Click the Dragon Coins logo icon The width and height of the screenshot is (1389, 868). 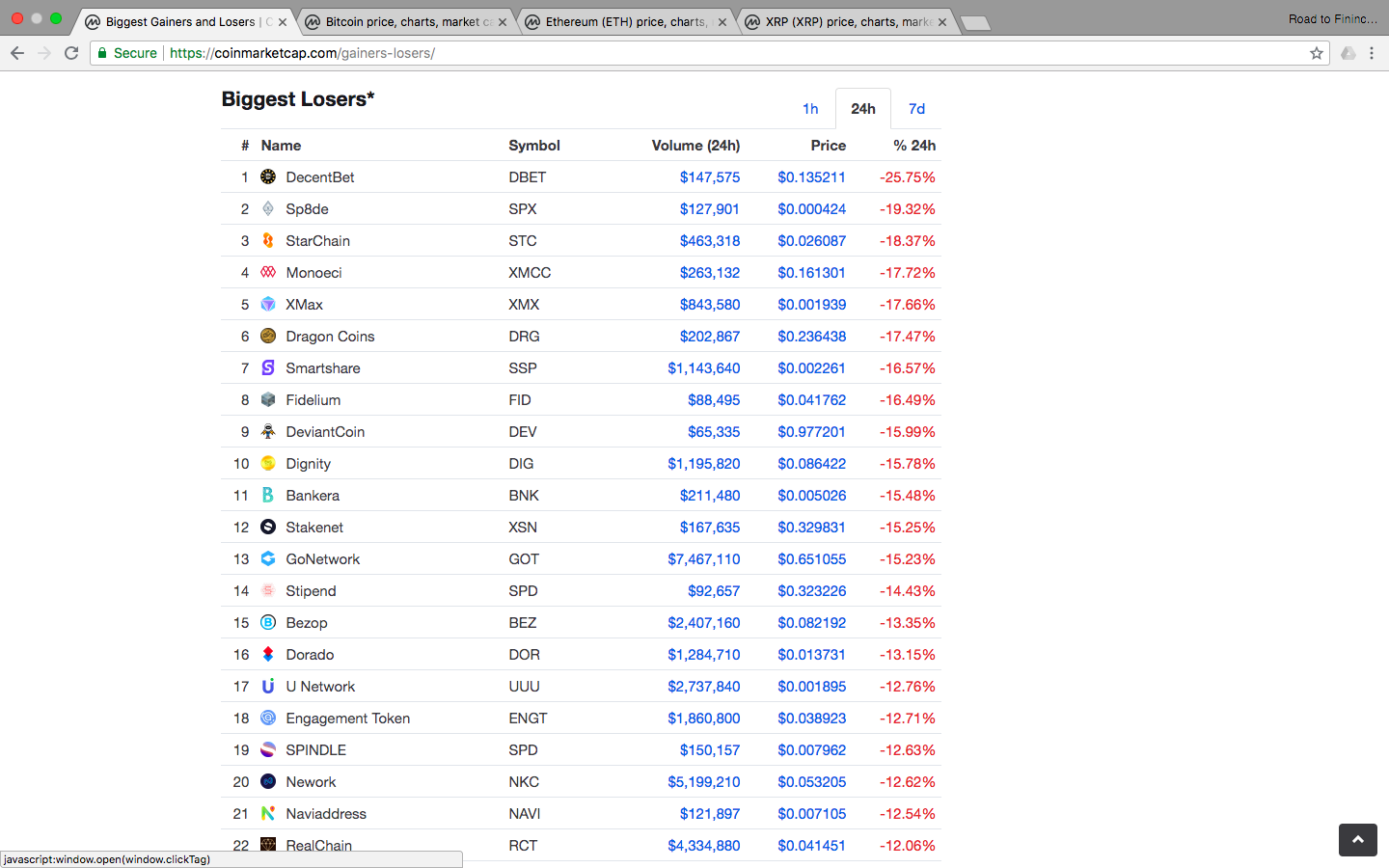pyautogui.click(x=268, y=336)
